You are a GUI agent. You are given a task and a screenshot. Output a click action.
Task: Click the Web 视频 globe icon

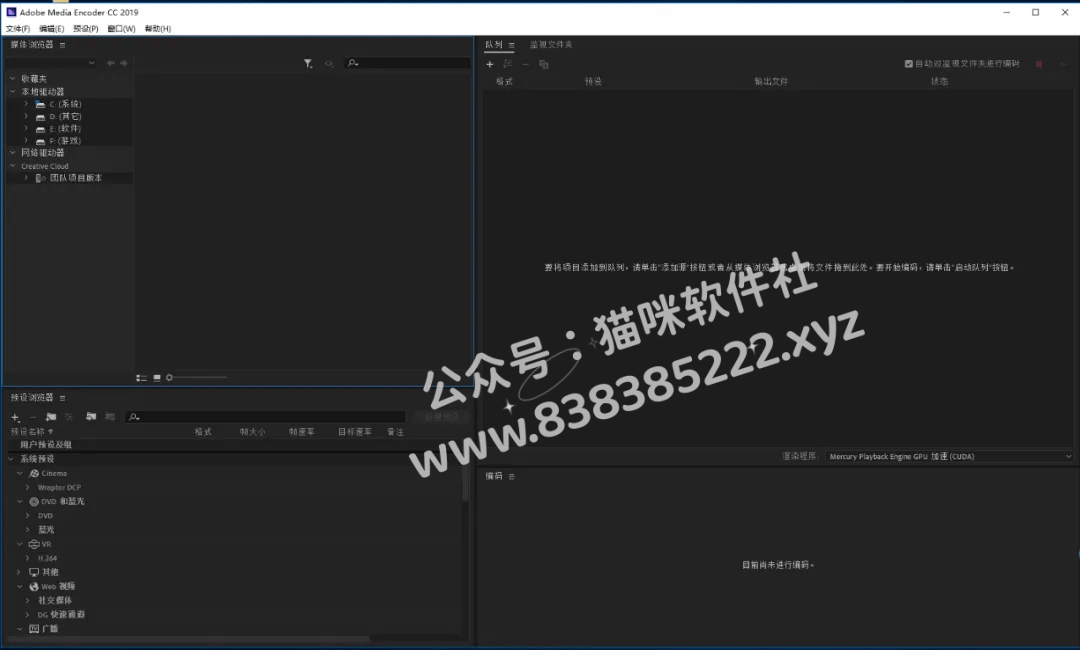pyautogui.click(x=34, y=587)
